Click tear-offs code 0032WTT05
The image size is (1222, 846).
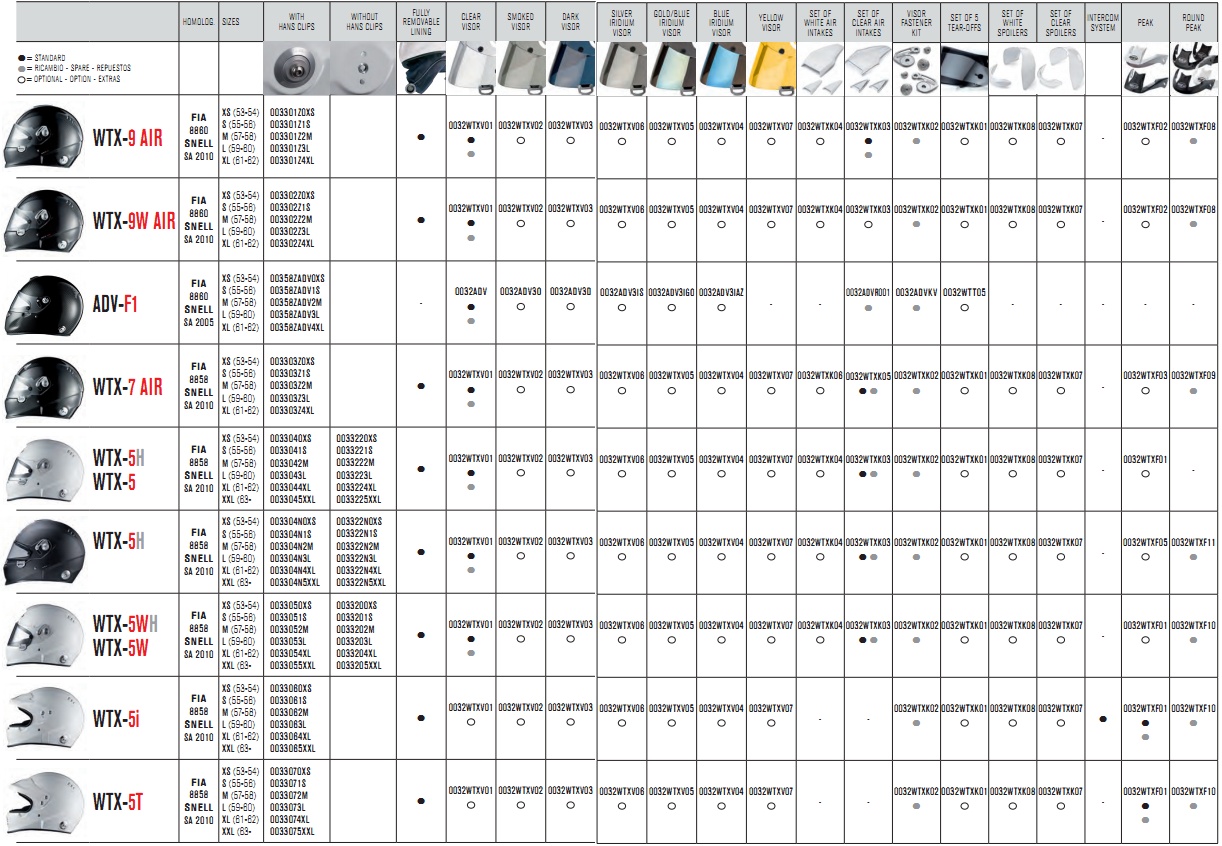[964, 292]
